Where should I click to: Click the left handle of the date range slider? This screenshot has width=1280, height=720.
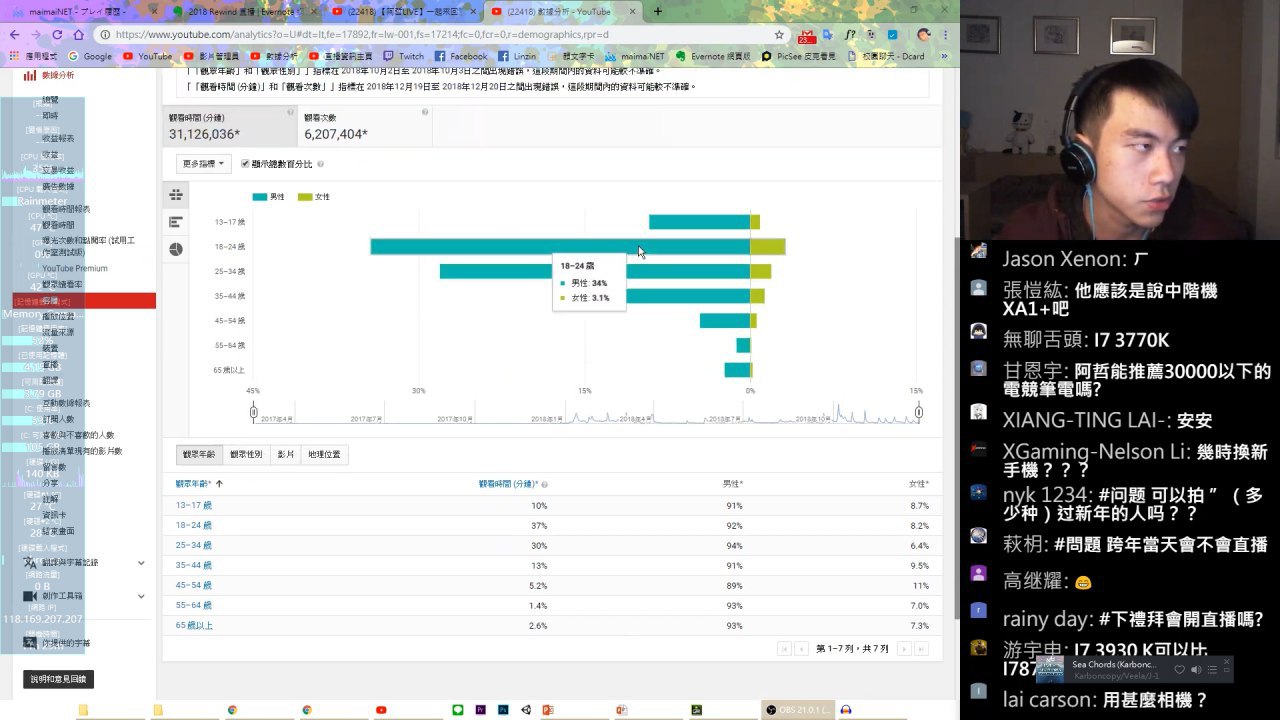[x=253, y=412]
